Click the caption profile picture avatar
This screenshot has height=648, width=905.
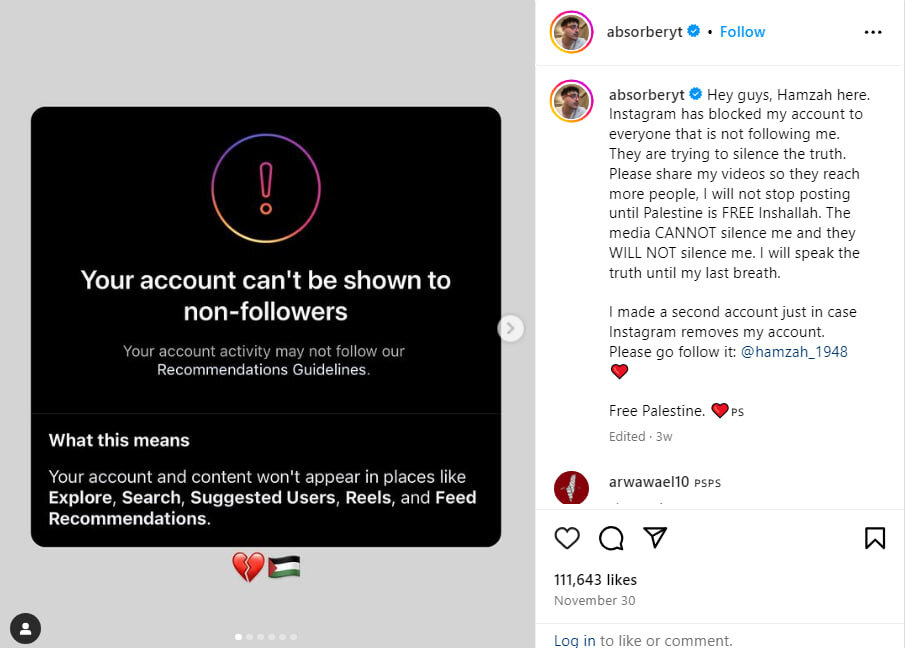tap(572, 101)
